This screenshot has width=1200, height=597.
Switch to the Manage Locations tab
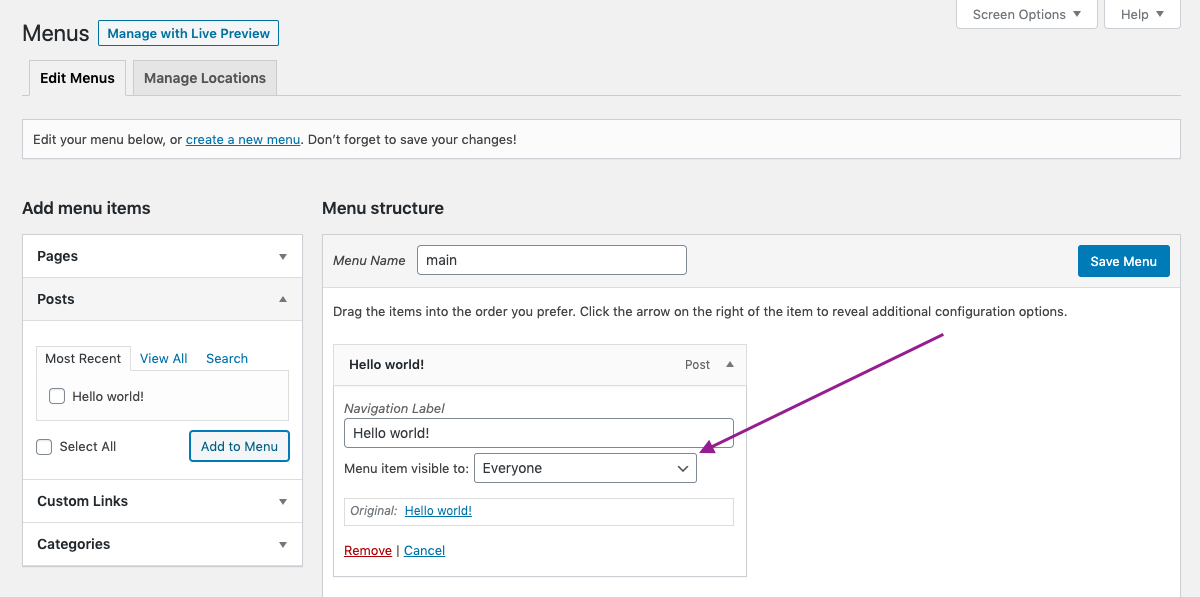tap(205, 78)
